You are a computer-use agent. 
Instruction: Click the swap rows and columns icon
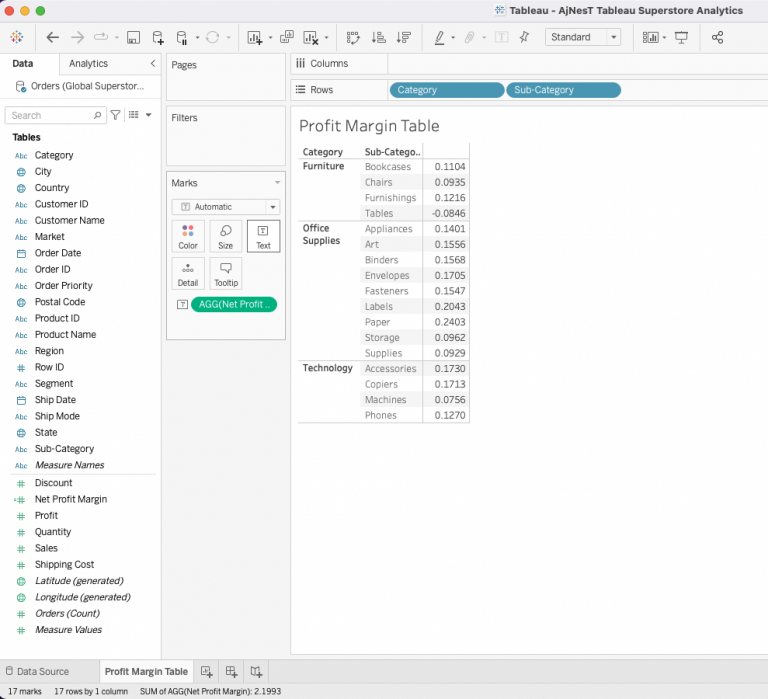[353, 37]
